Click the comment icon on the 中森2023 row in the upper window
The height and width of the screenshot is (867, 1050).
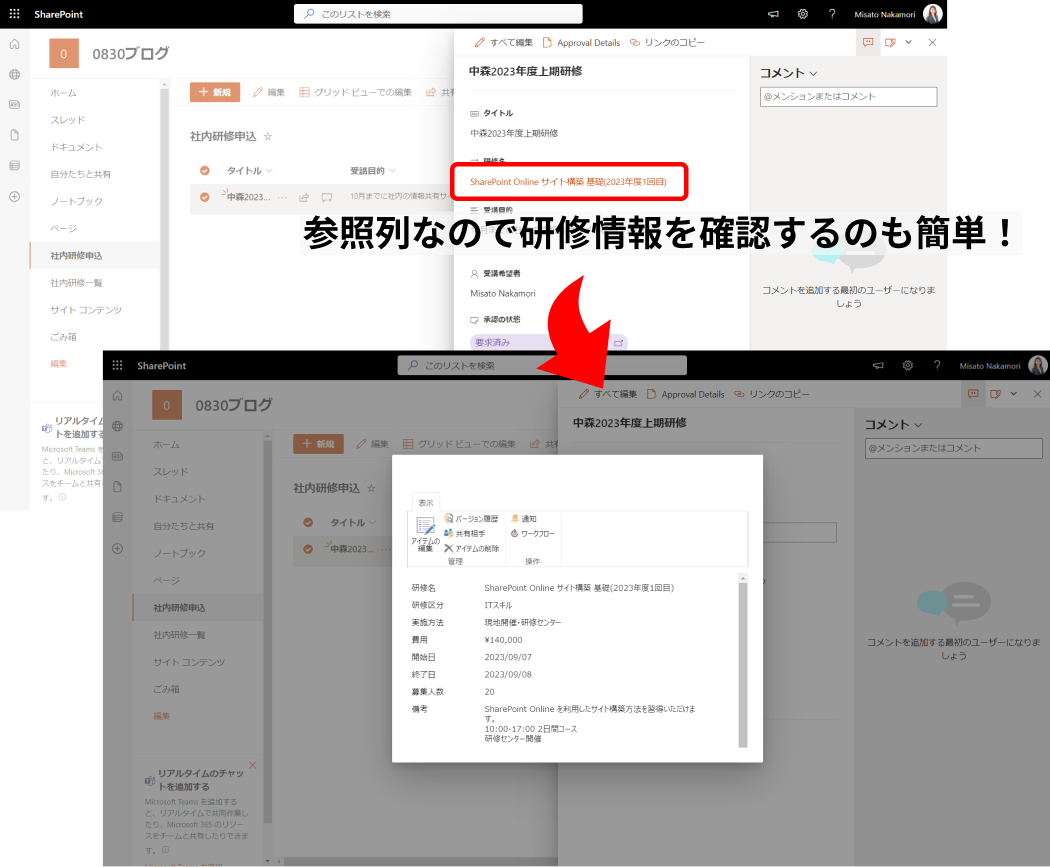tap(327, 198)
